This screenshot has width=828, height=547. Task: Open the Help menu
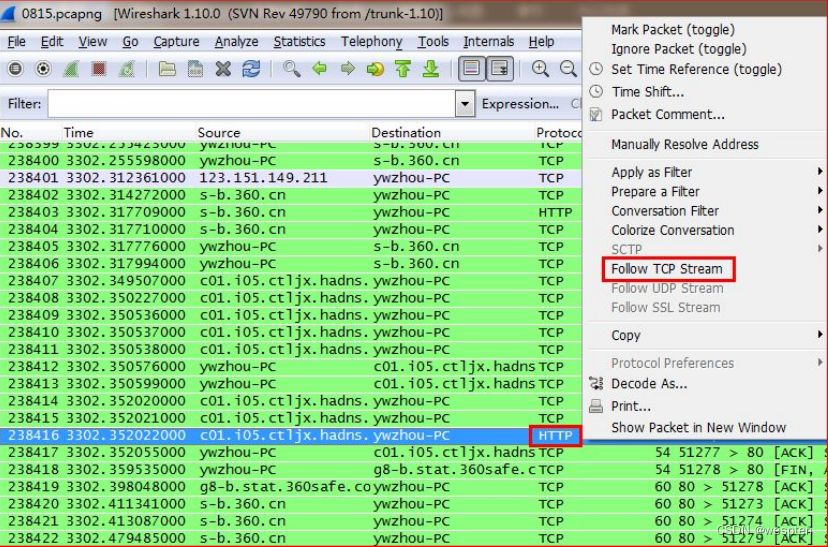541,42
